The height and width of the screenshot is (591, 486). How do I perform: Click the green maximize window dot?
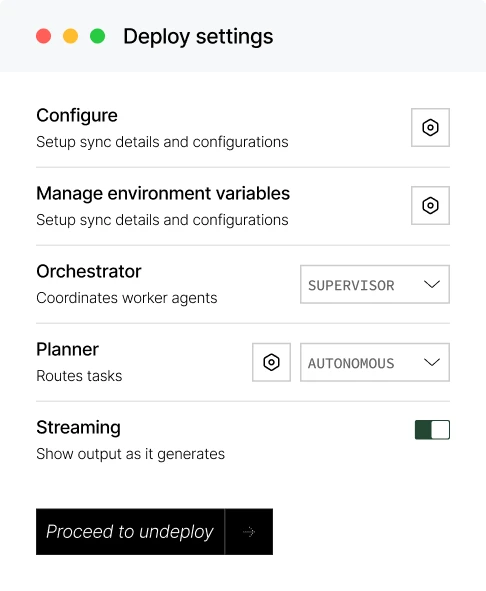pyautogui.click(x=98, y=36)
